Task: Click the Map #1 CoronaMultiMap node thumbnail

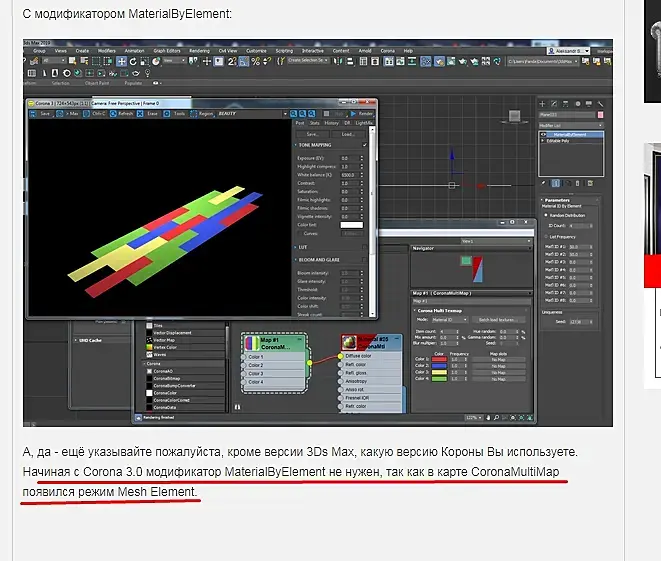Action: (x=252, y=343)
